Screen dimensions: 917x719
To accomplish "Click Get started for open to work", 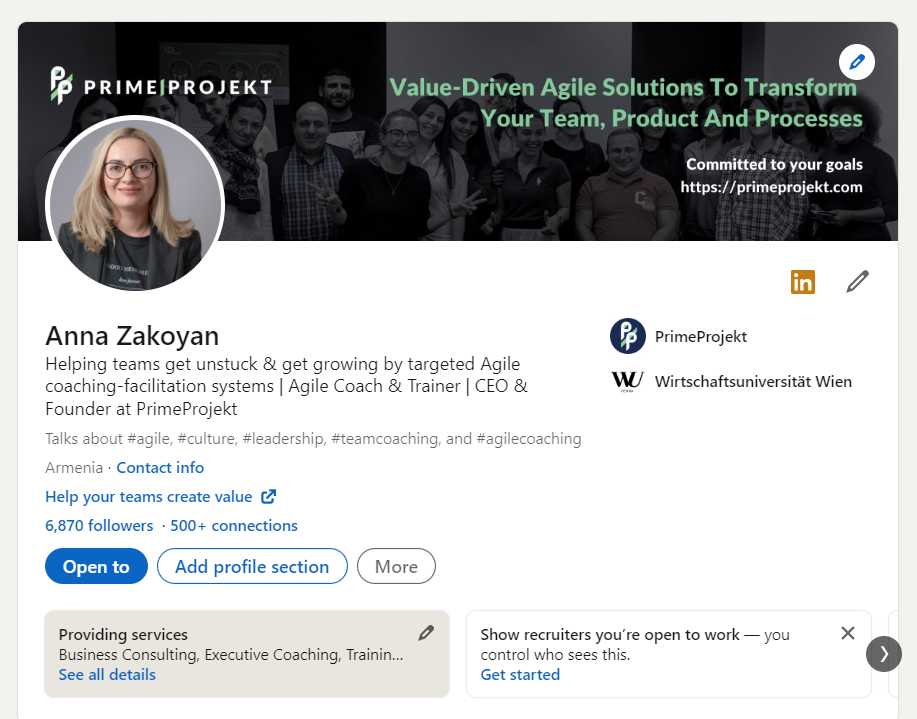I will (520, 675).
